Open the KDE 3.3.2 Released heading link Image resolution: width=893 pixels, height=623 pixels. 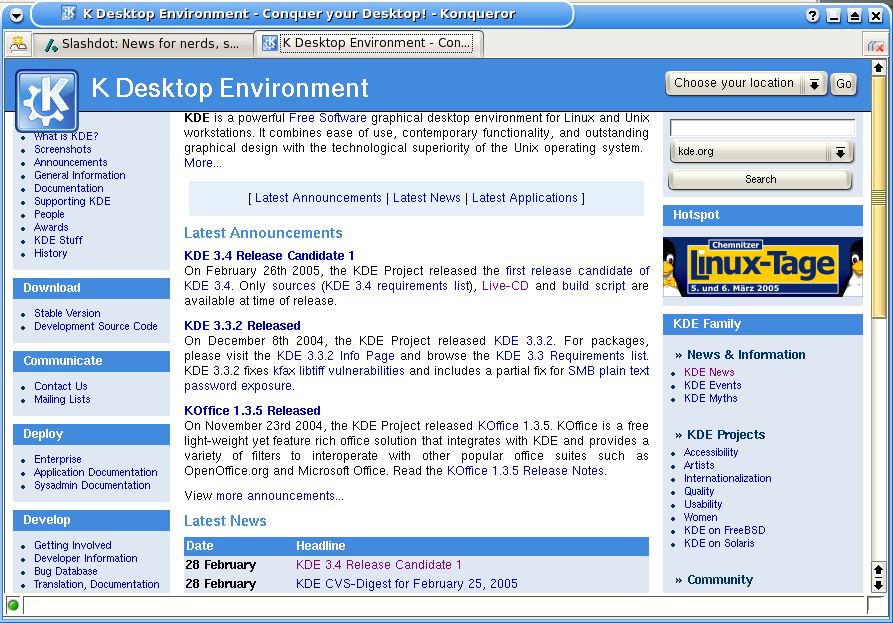[x=242, y=326]
